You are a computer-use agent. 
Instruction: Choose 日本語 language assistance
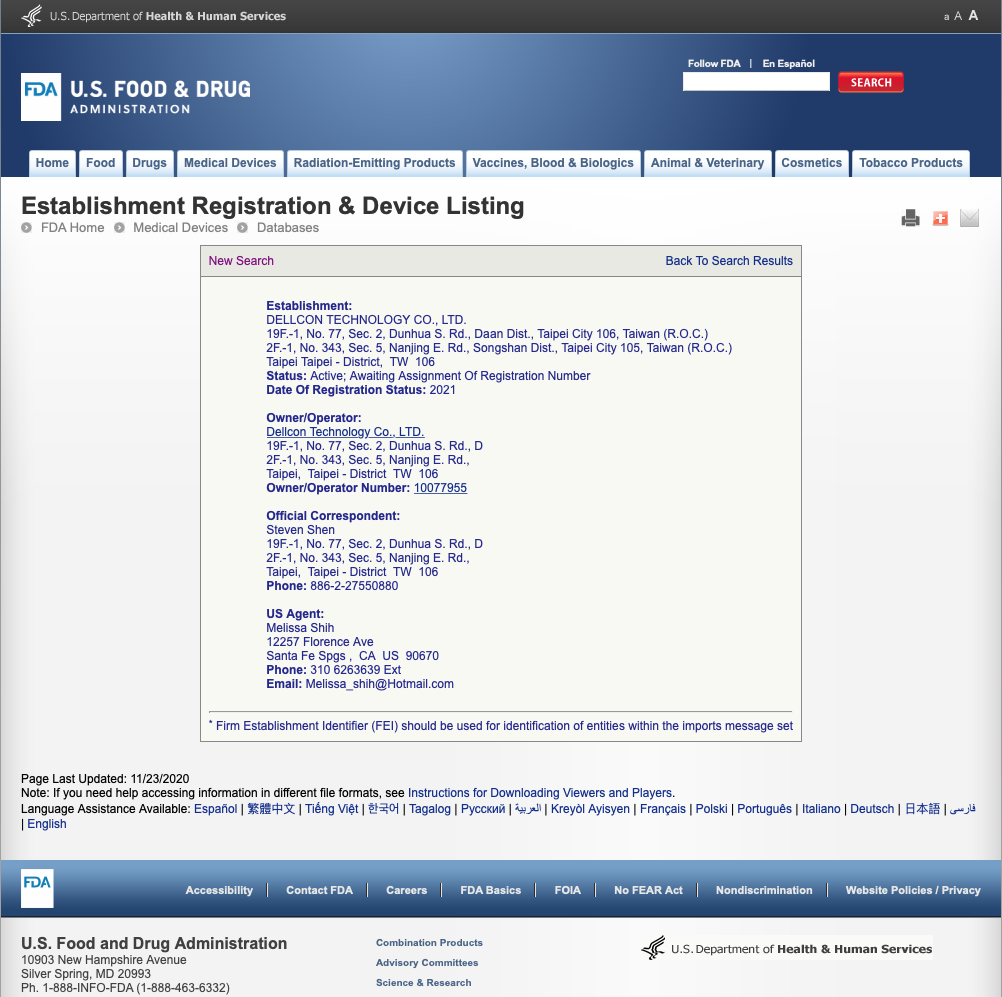tap(923, 809)
